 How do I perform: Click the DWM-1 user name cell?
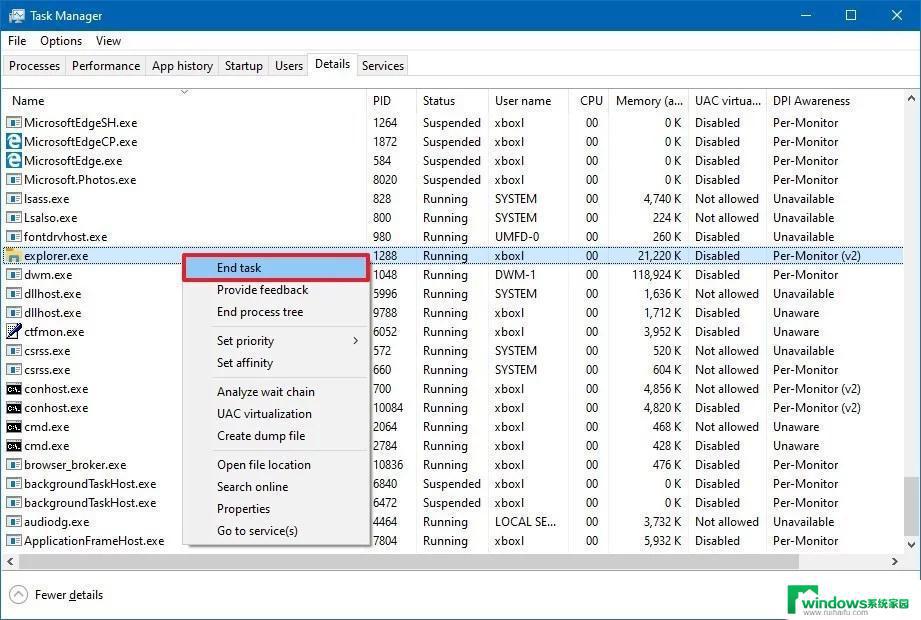pyautogui.click(x=515, y=275)
